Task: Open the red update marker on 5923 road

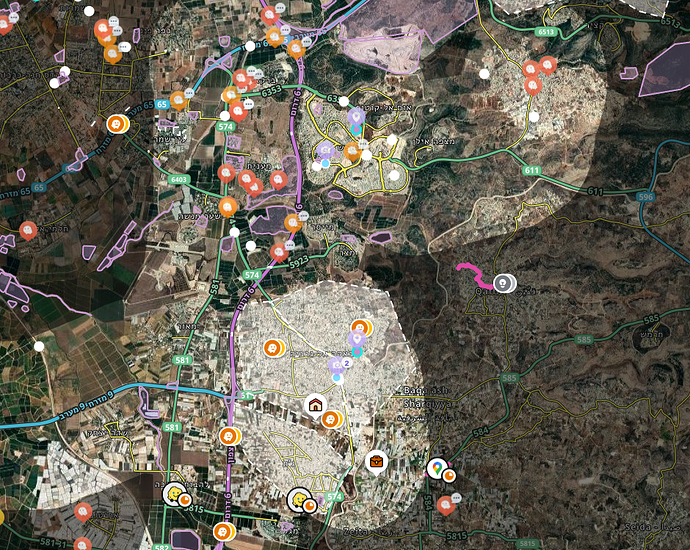Action: tap(279, 253)
